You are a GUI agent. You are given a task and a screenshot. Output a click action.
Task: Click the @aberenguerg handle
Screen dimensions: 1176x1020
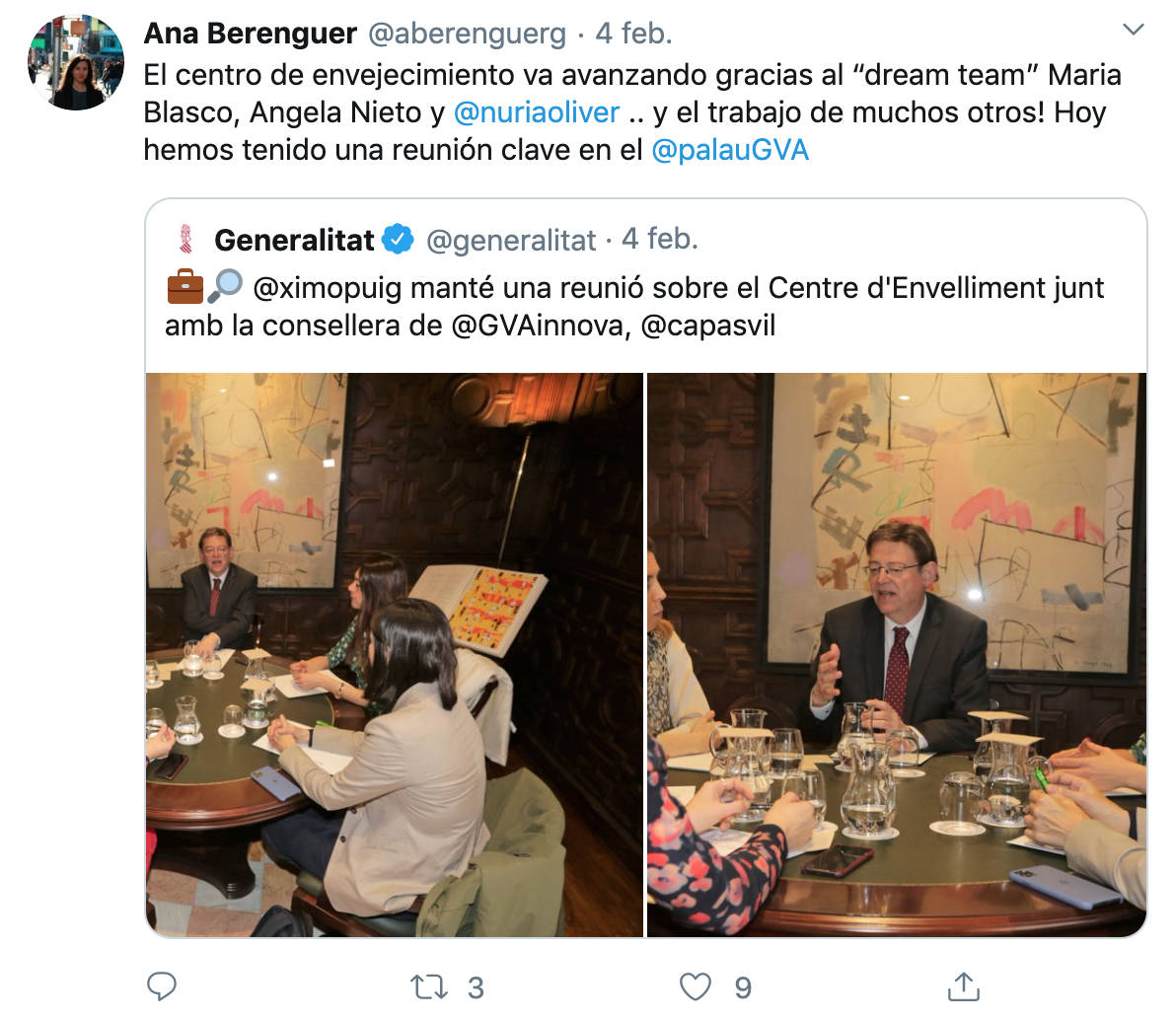point(468,34)
